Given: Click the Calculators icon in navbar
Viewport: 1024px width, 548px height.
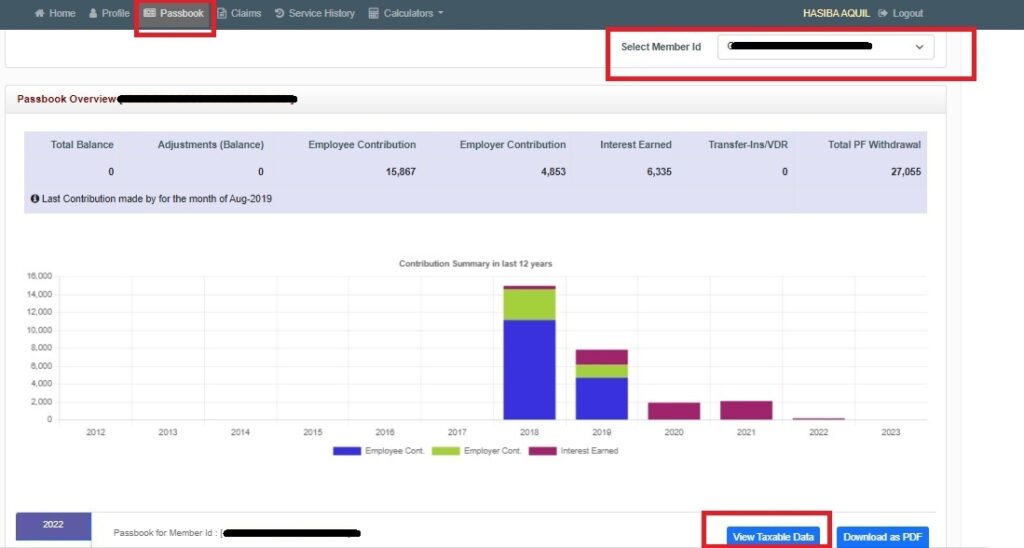Looking at the screenshot, I should (x=374, y=14).
